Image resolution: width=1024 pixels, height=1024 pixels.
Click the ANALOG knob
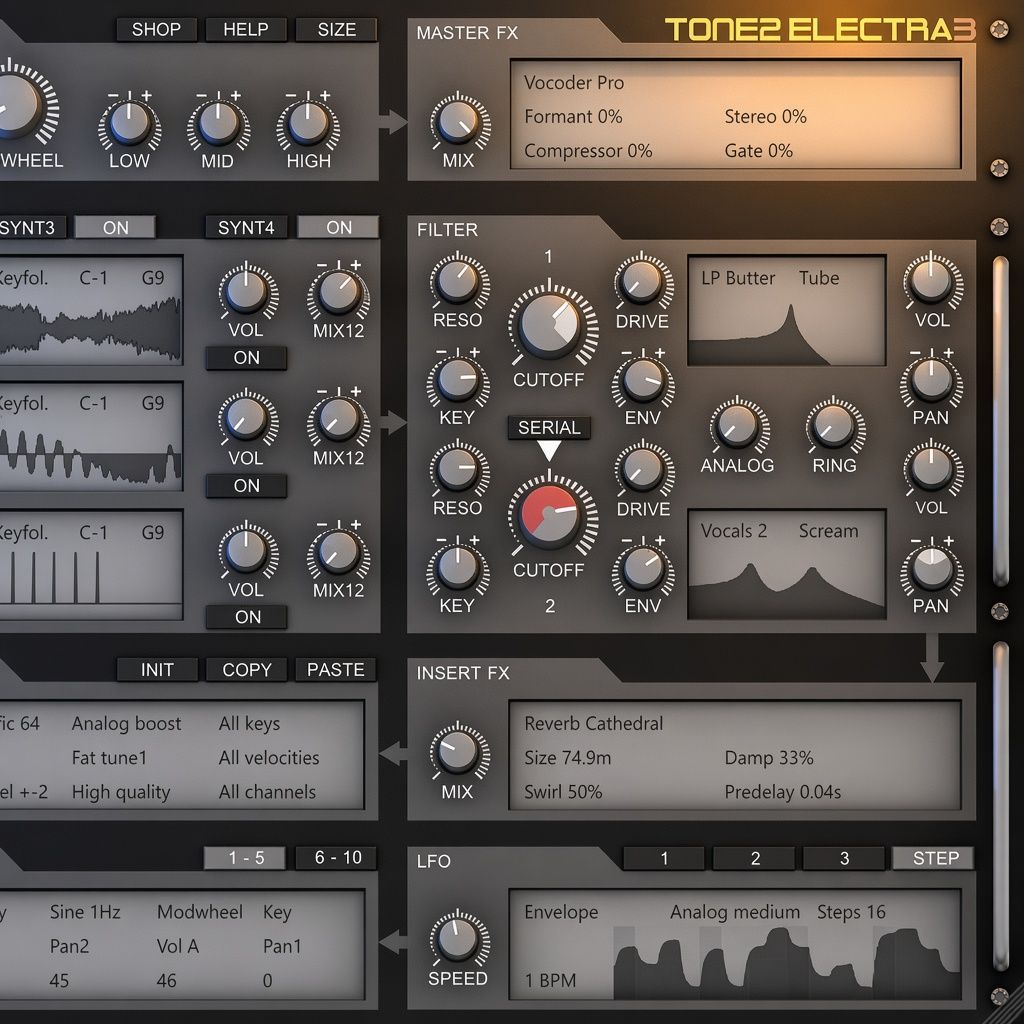tap(738, 426)
